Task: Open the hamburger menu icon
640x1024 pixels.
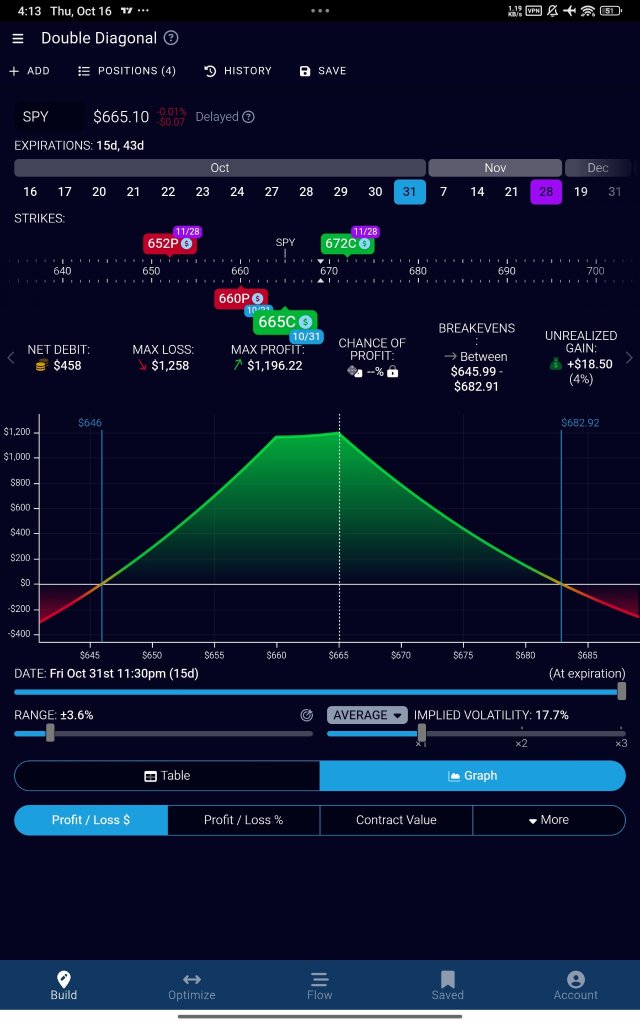Action: click(x=18, y=39)
